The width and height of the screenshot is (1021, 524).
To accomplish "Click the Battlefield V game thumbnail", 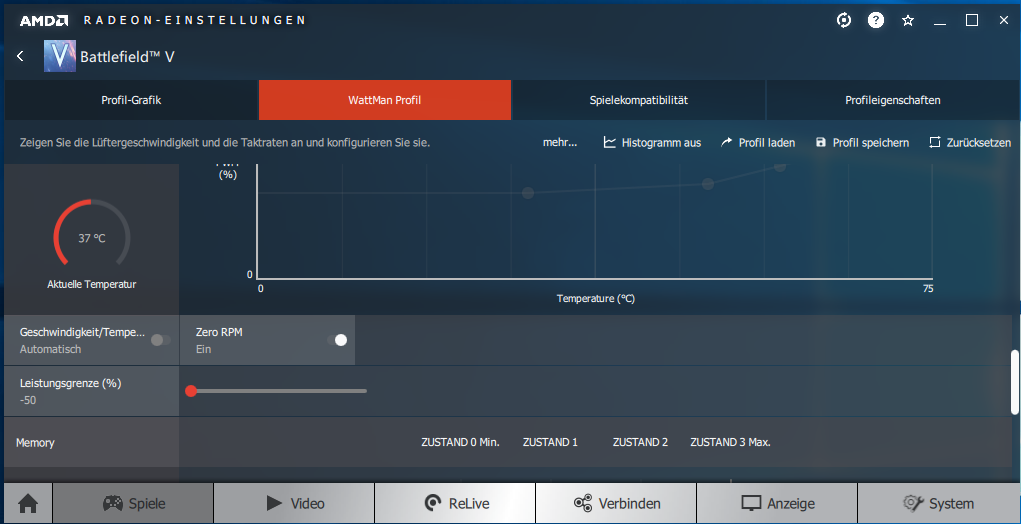I will pyautogui.click(x=60, y=56).
